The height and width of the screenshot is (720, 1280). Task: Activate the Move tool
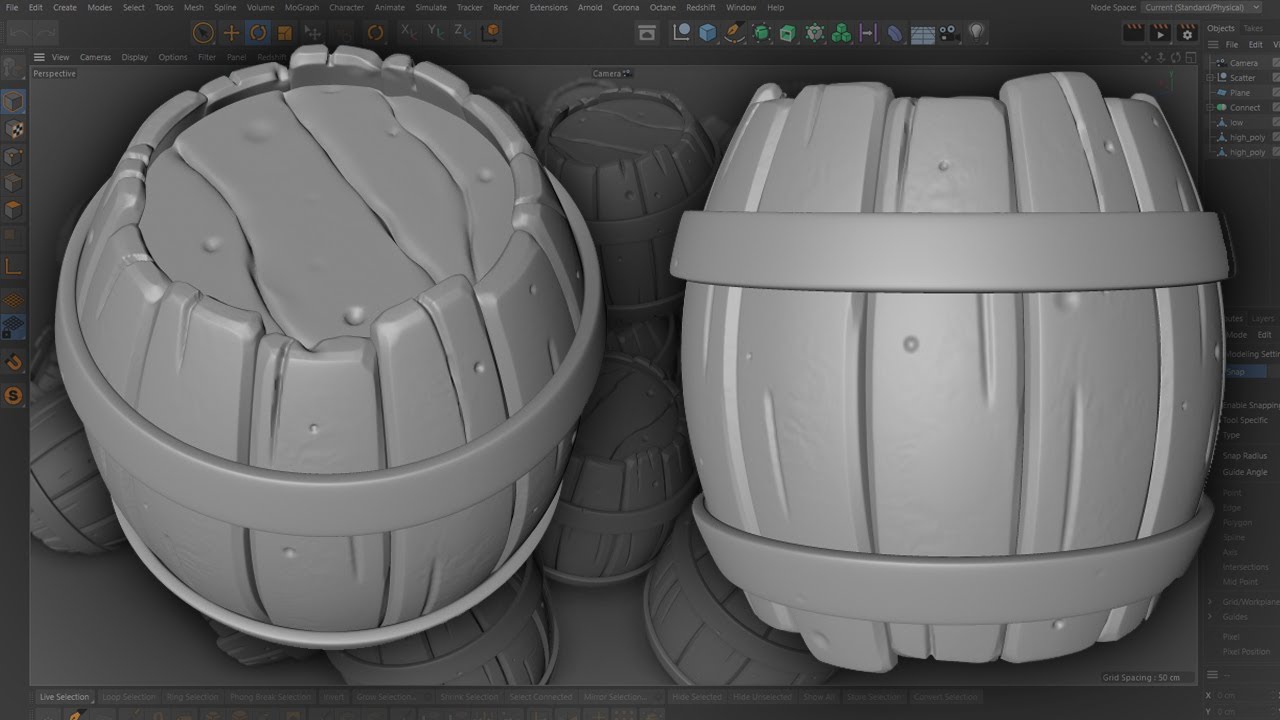(x=231, y=33)
